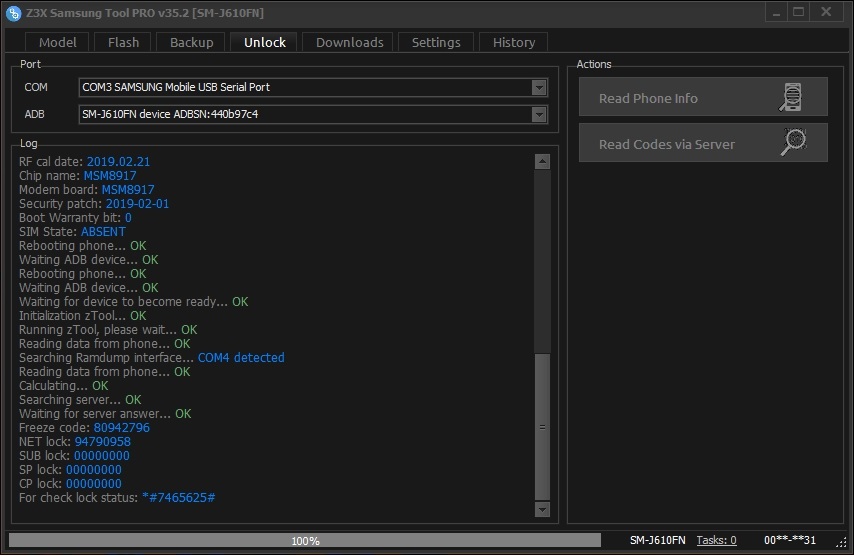Click the log vertical scrollbar thumb
The height and width of the screenshot is (556, 854).
(542, 427)
